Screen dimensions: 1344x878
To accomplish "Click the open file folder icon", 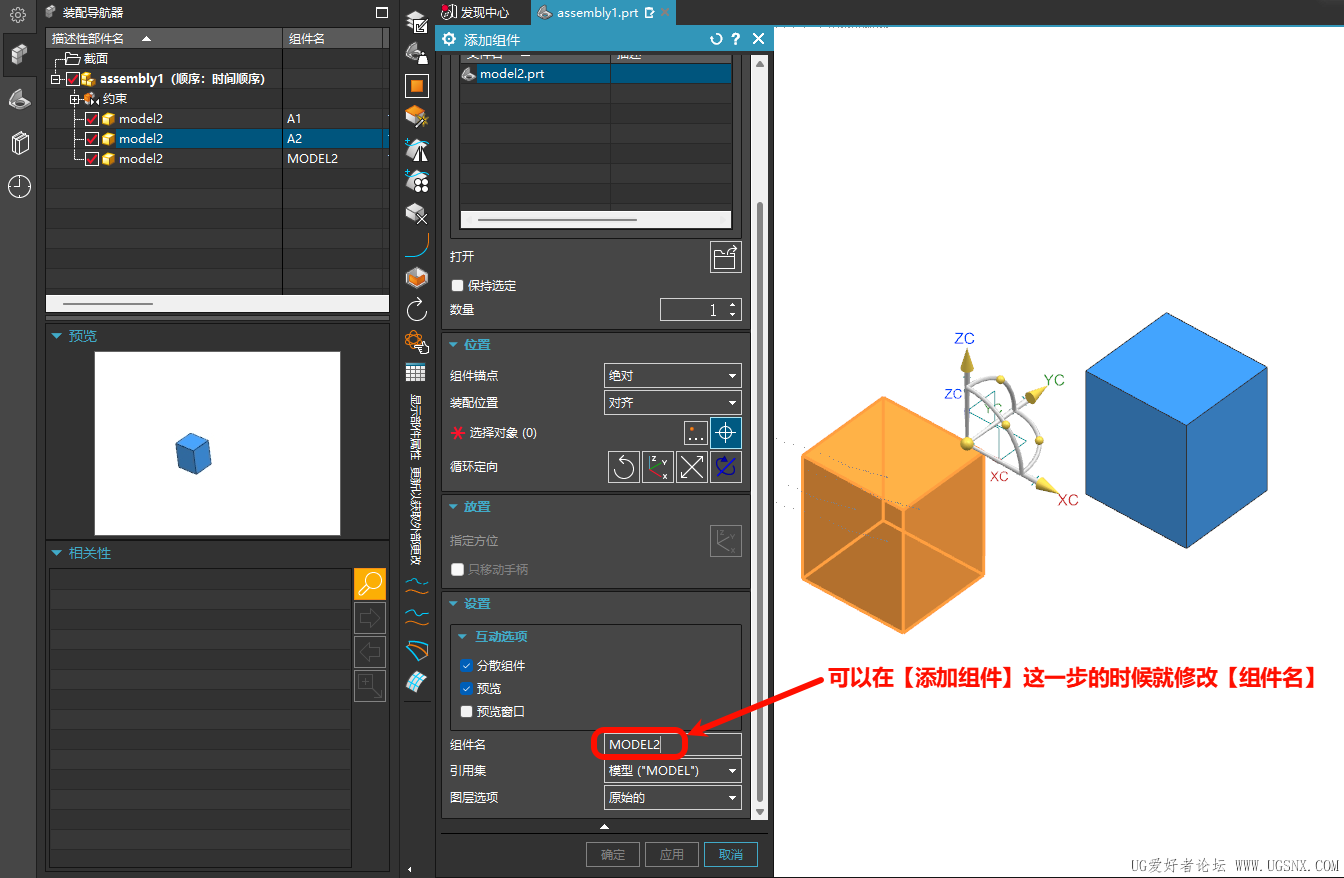I will [x=725, y=257].
